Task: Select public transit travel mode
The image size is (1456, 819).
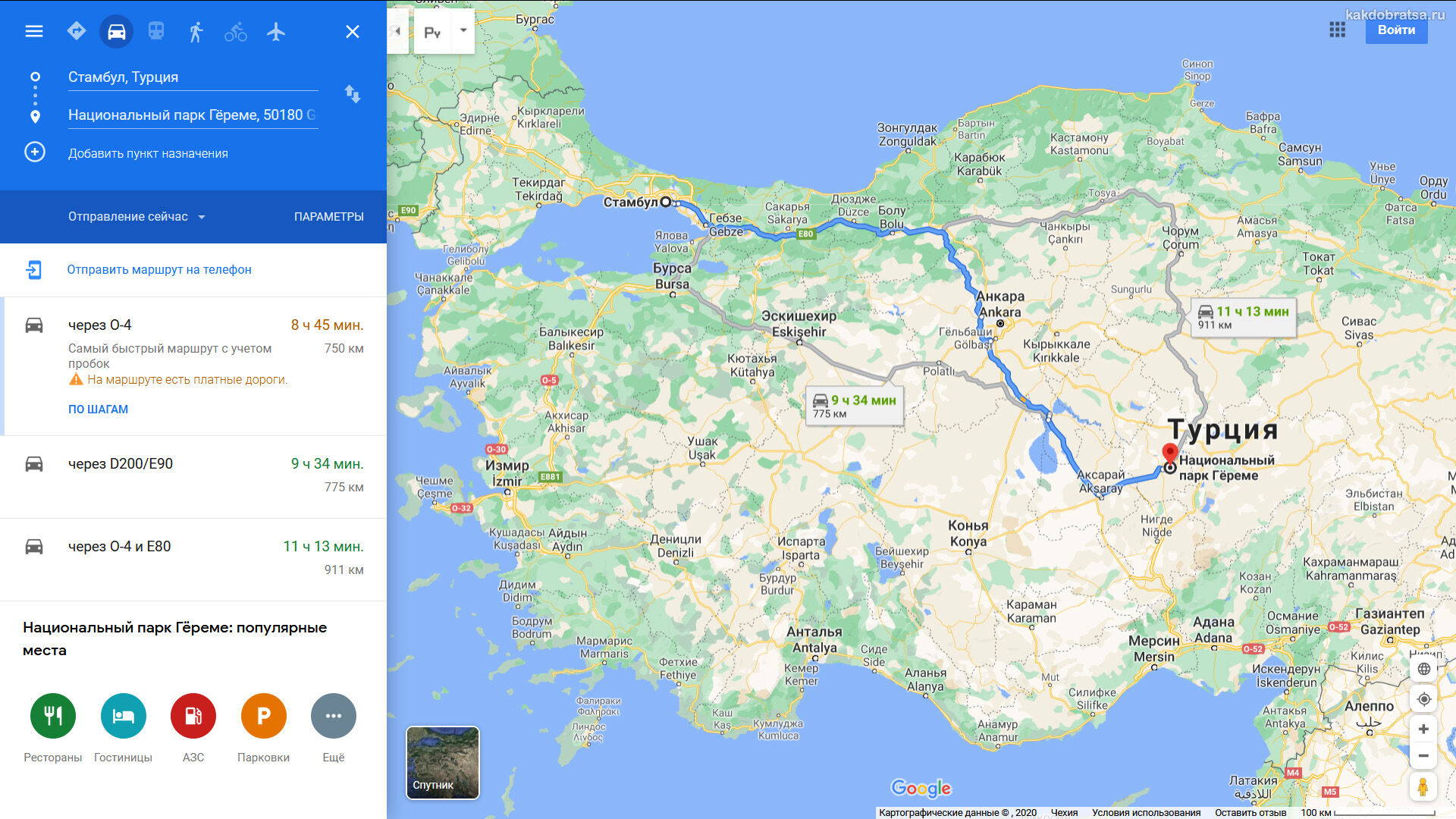Action: tap(156, 31)
